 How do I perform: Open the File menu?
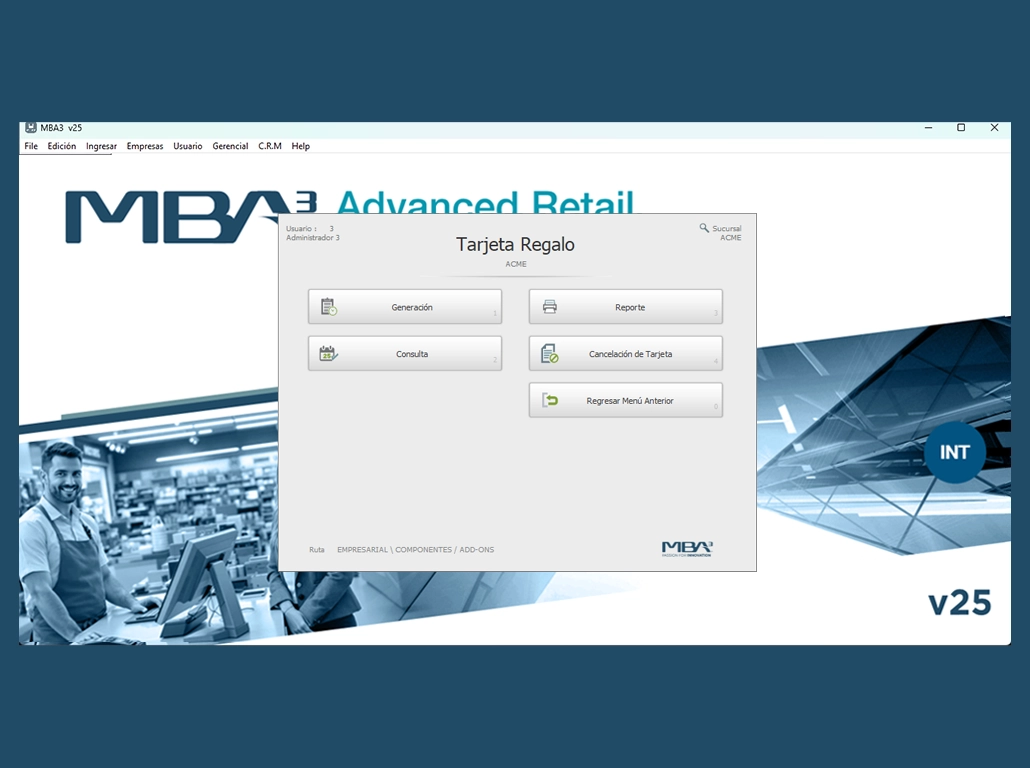pos(31,146)
